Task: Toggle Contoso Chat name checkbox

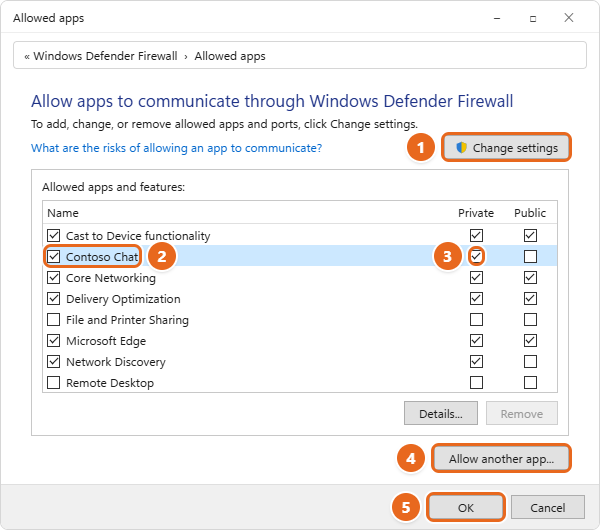Action: [54, 256]
